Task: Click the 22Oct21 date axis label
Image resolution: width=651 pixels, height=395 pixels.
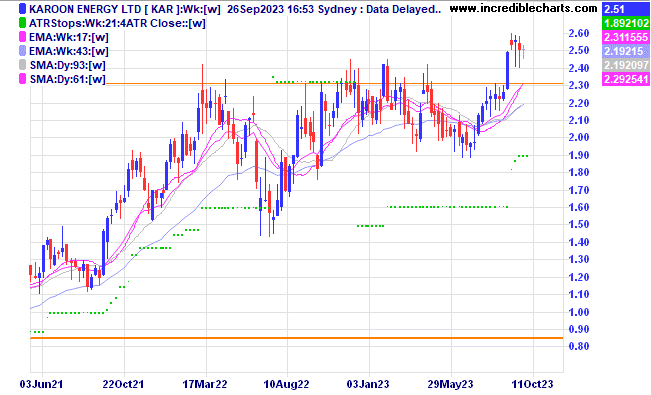Action: [x=123, y=384]
